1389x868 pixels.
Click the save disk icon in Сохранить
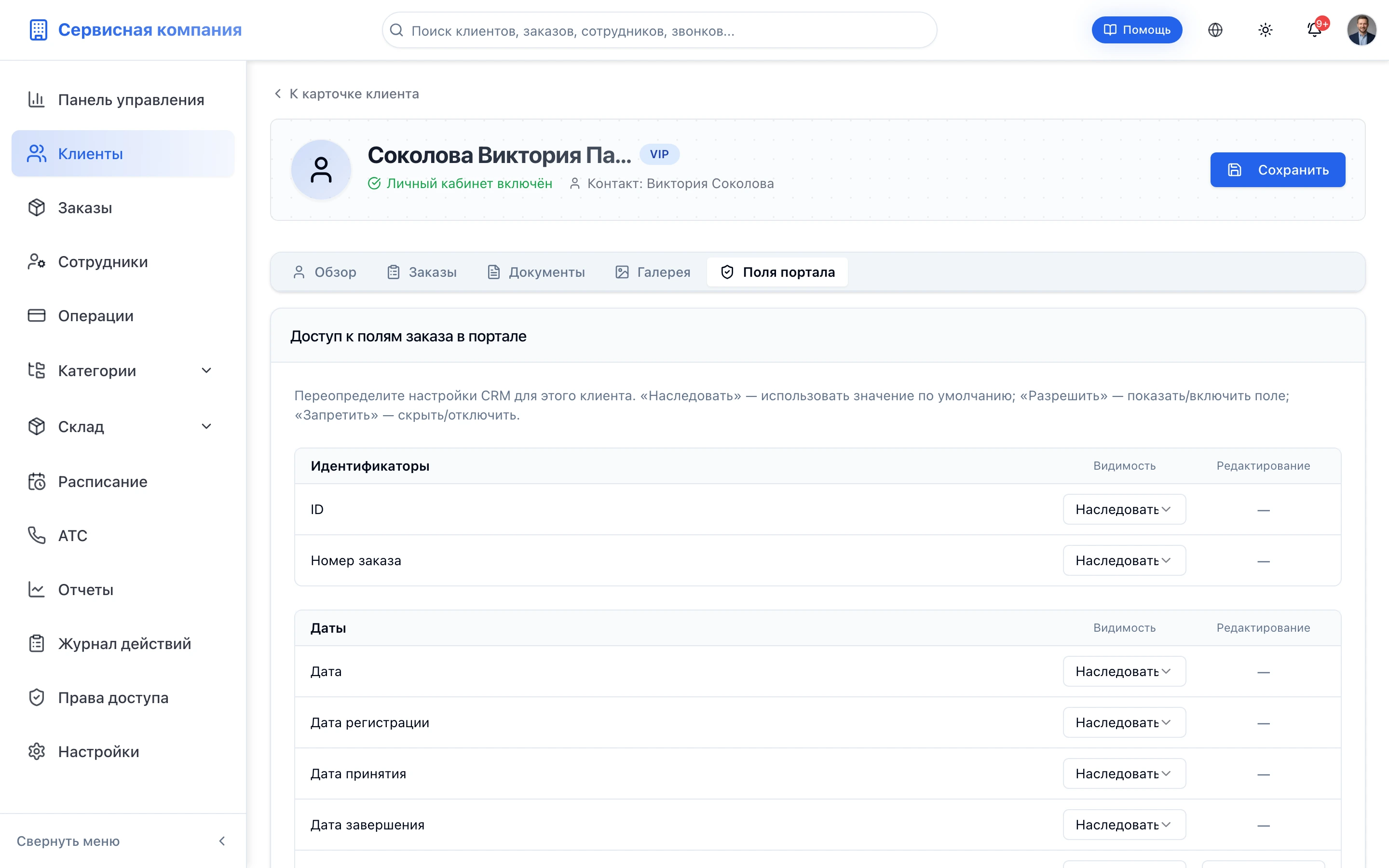pyautogui.click(x=1235, y=170)
